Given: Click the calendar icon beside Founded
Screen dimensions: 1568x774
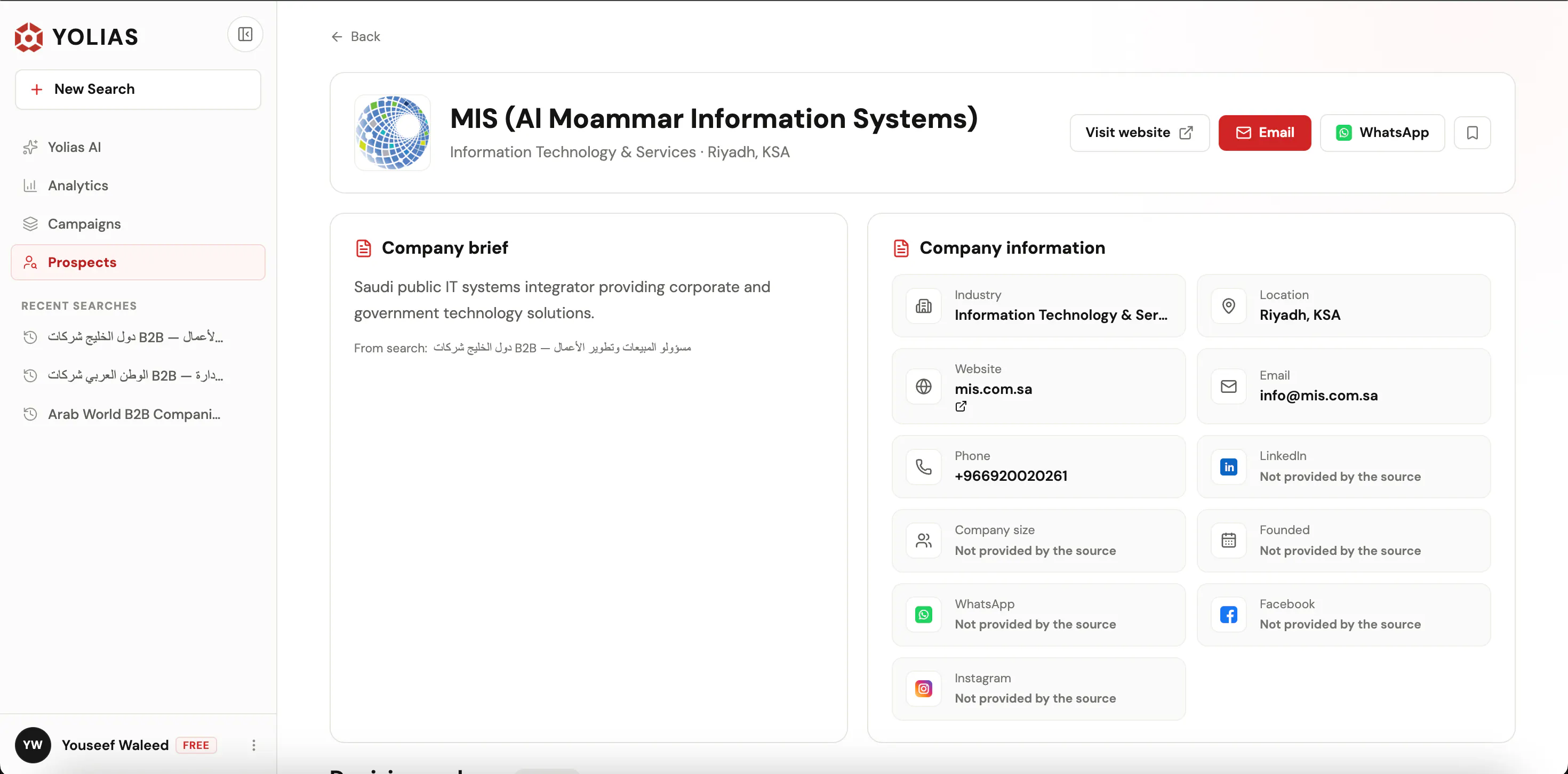Looking at the screenshot, I should click(x=1228, y=541).
